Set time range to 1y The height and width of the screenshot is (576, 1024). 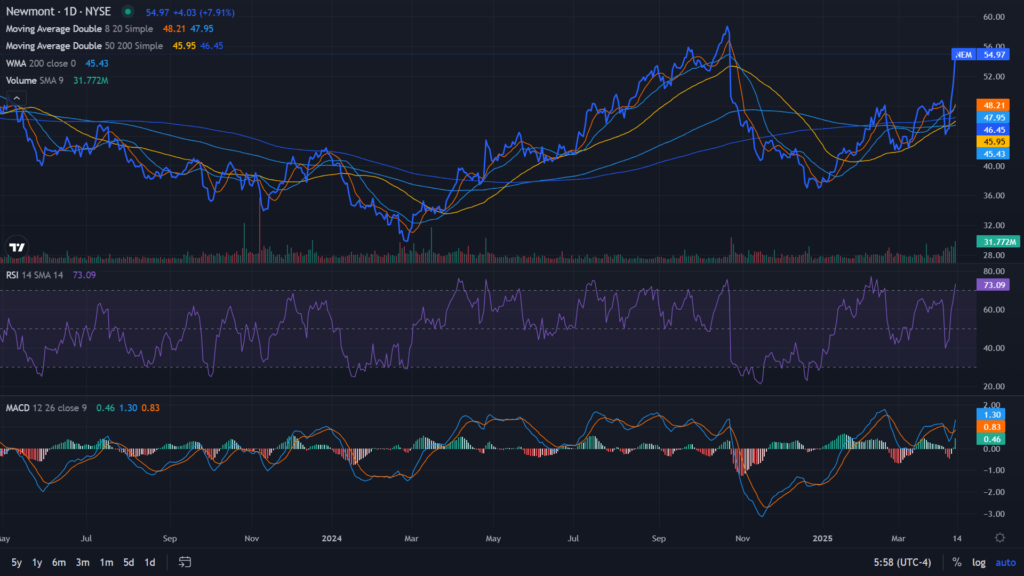pos(37,562)
